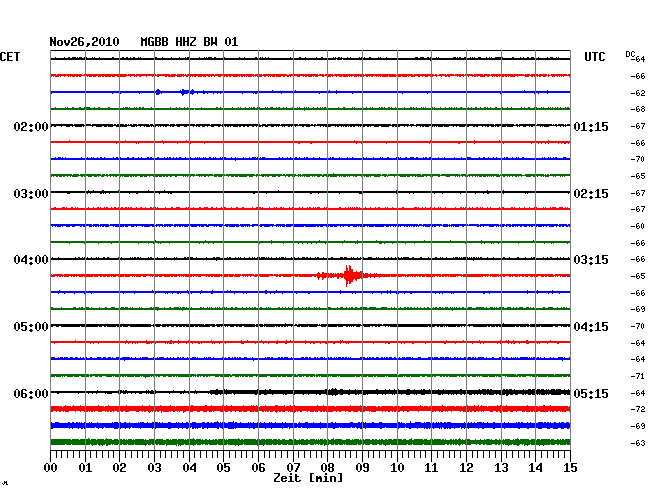
Task: Click minute tick label 13
Action: point(501,468)
